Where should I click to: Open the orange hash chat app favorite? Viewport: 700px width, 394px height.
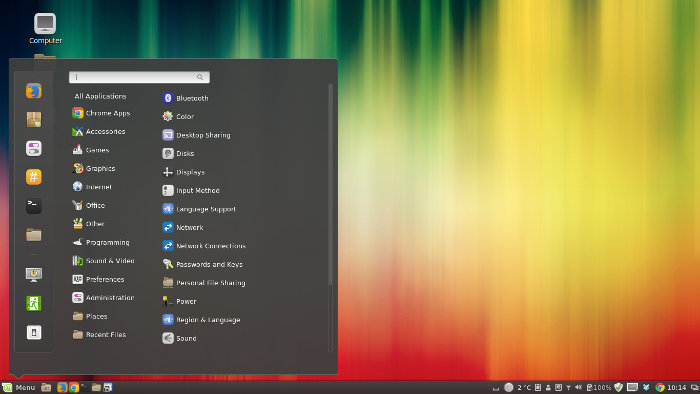[33, 177]
